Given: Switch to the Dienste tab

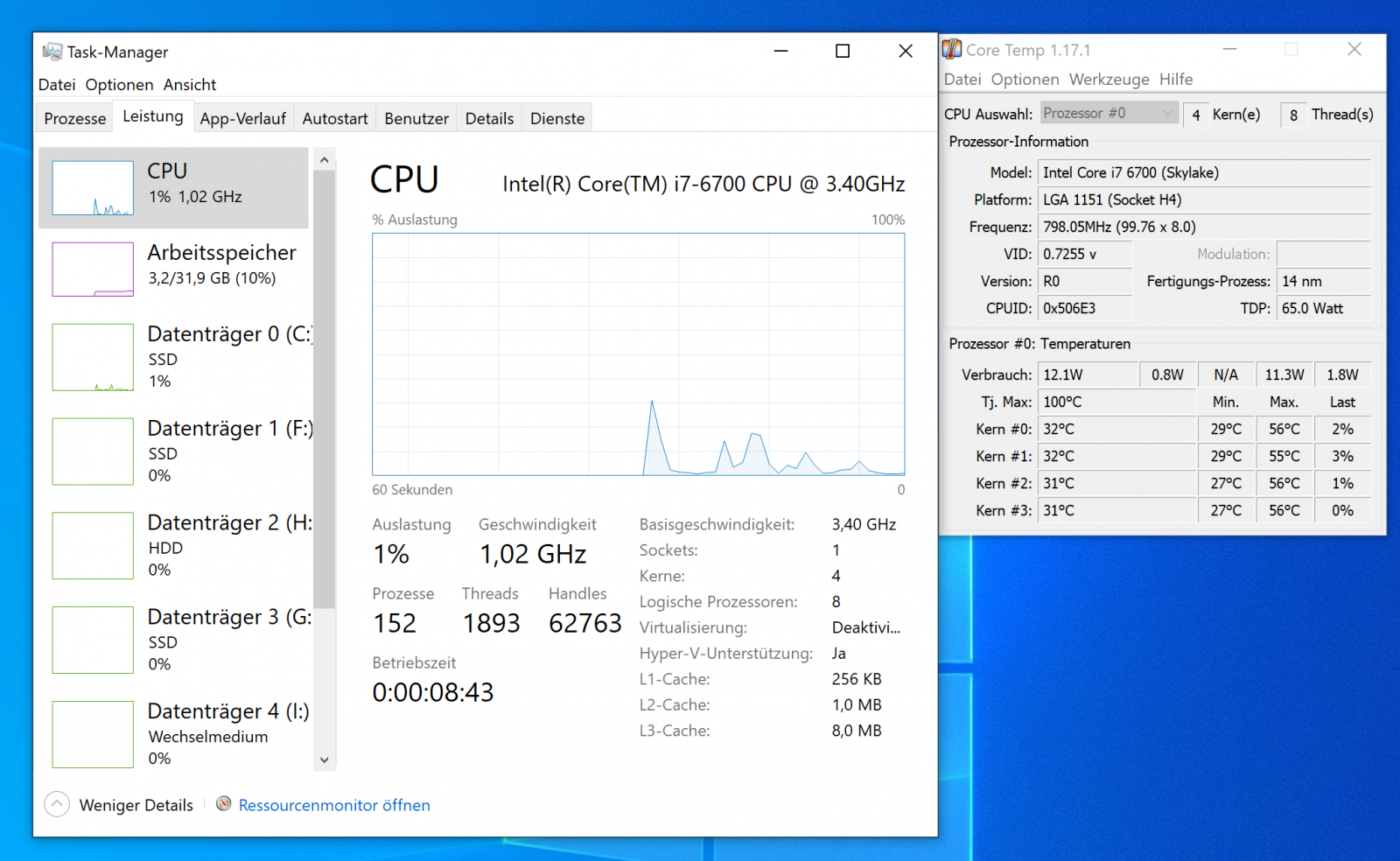Looking at the screenshot, I should [x=556, y=118].
